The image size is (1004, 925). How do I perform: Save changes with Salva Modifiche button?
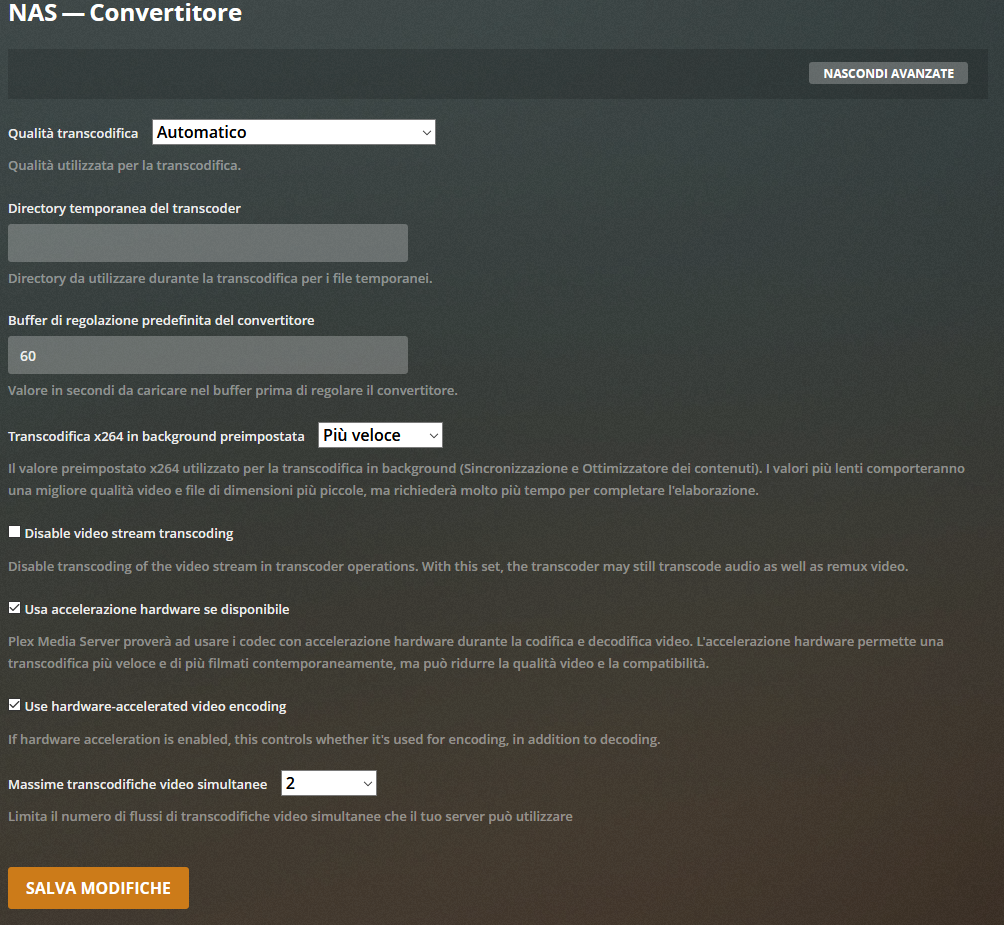tap(98, 888)
